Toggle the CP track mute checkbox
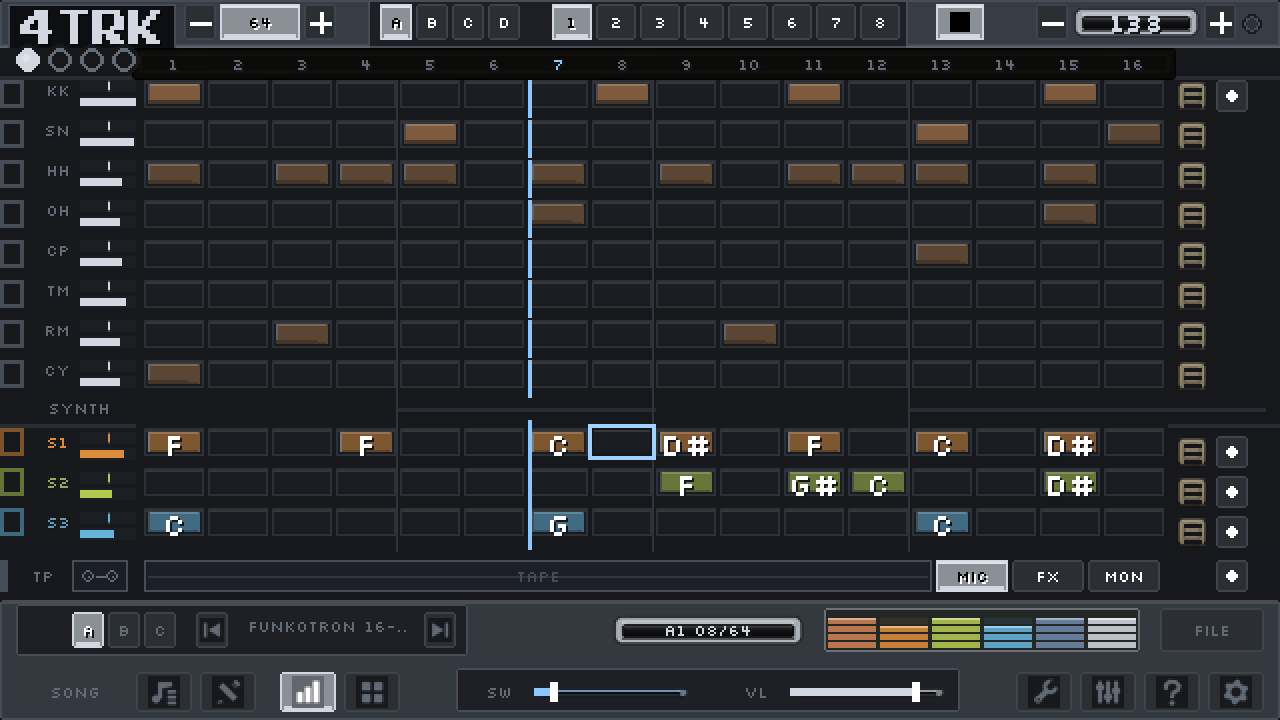This screenshot has height=720, width=1280. (12, 254)
